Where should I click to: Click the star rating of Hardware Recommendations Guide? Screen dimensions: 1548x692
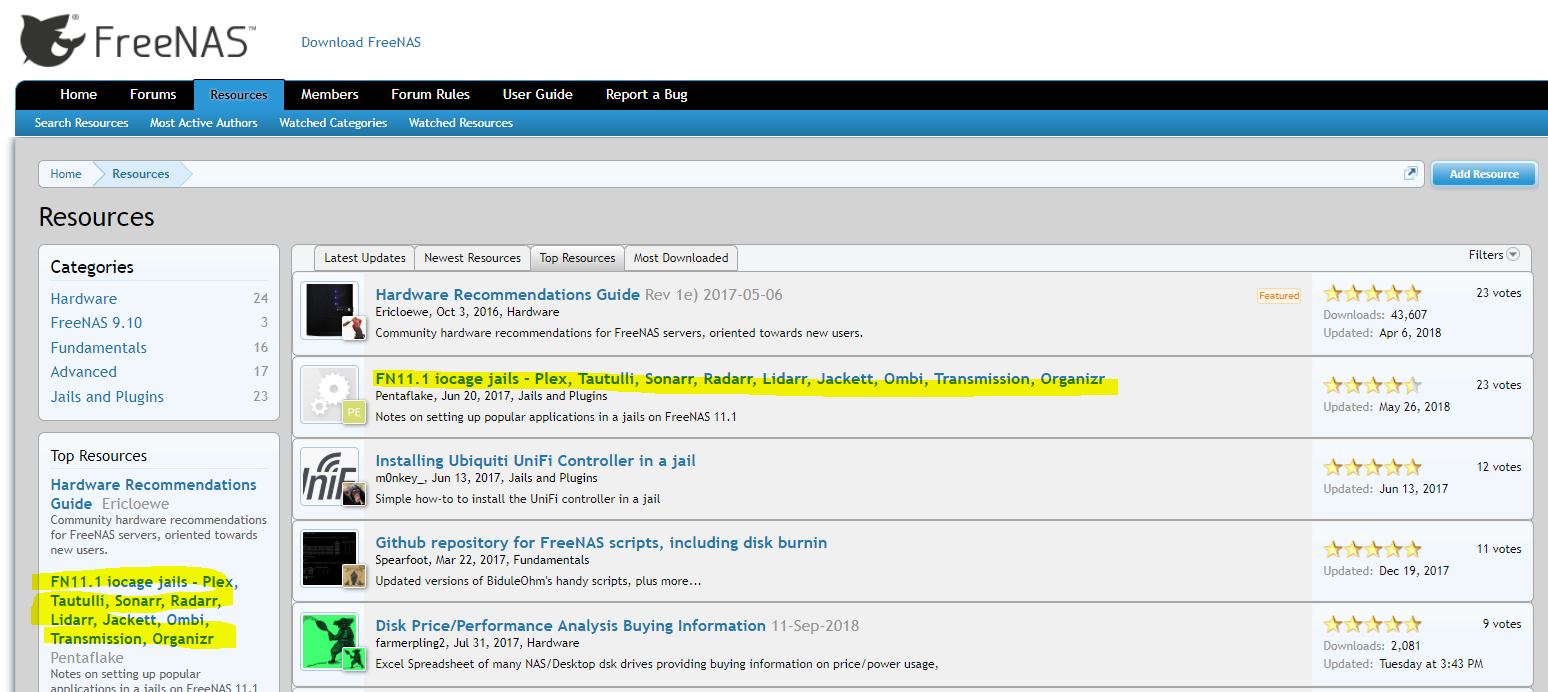click(x=1372, y=294)
